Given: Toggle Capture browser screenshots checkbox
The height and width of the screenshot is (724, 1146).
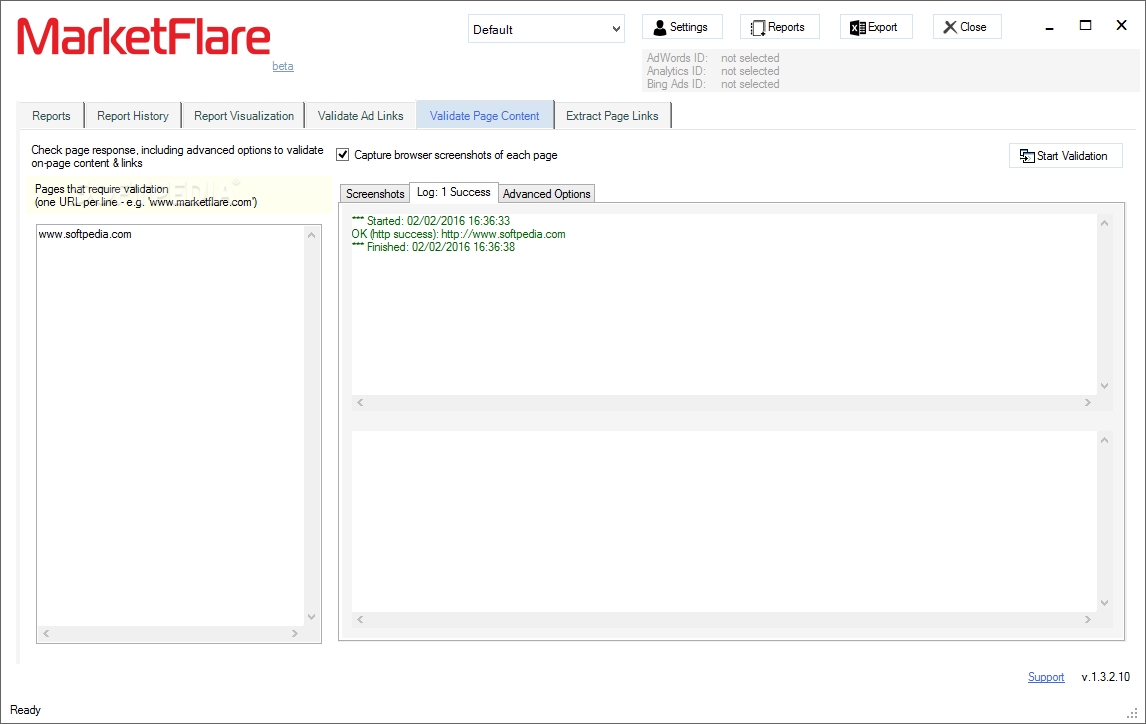Looking at the screenshot, I should pos(342,155).
